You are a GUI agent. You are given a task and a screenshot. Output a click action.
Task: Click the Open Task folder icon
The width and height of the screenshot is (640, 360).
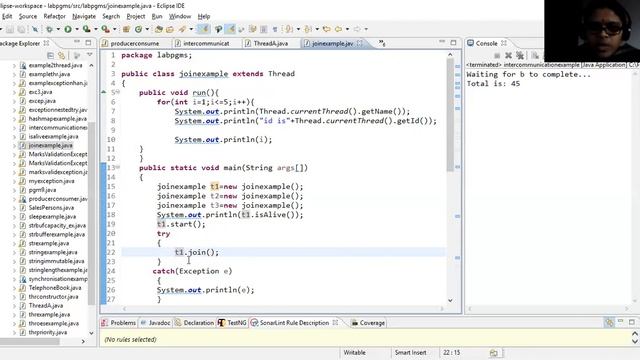[170, 29]
